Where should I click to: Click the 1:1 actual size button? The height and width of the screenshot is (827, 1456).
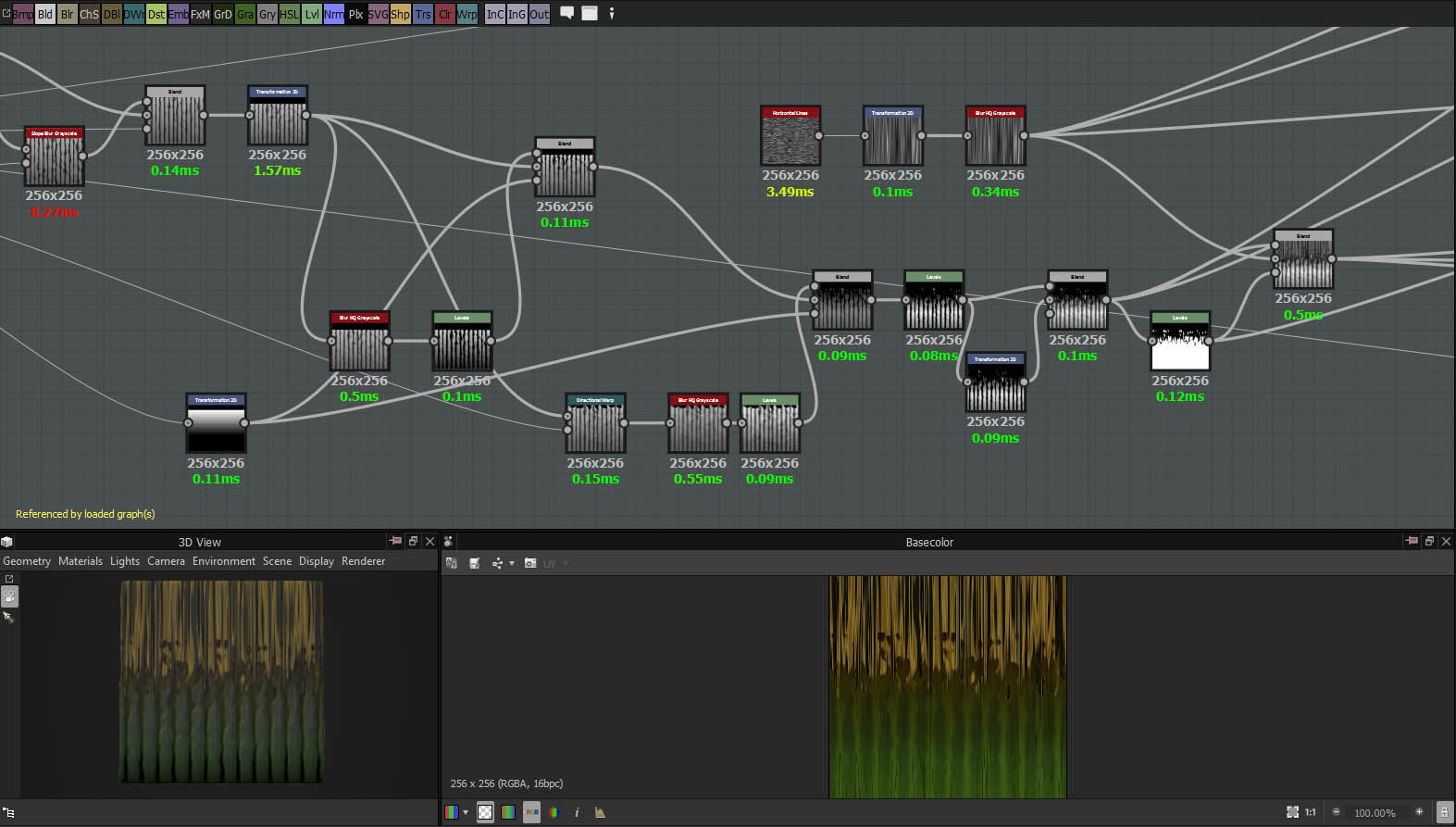pos(1310,812)
